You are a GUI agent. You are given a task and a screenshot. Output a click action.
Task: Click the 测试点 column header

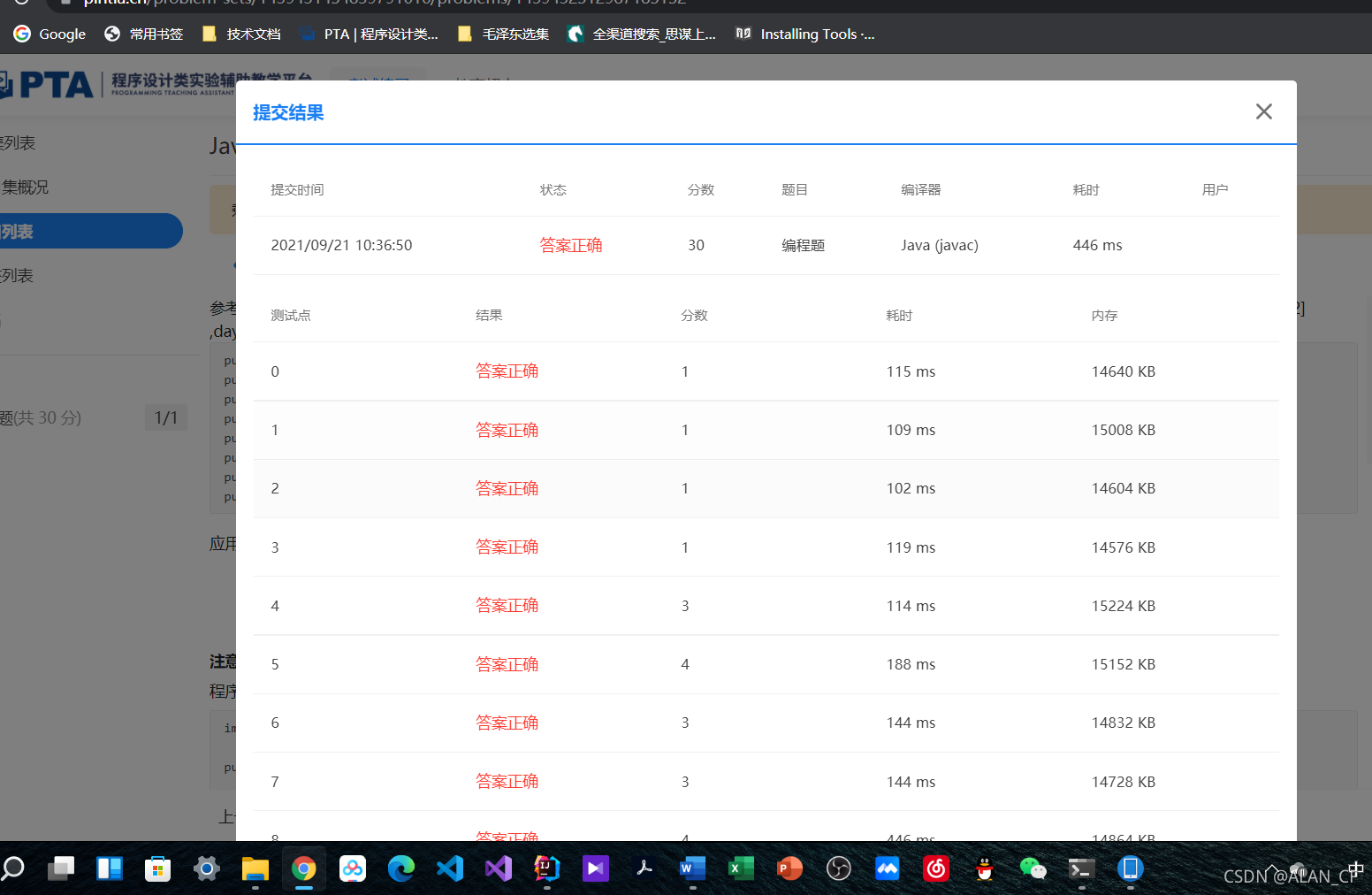(291, 316)
